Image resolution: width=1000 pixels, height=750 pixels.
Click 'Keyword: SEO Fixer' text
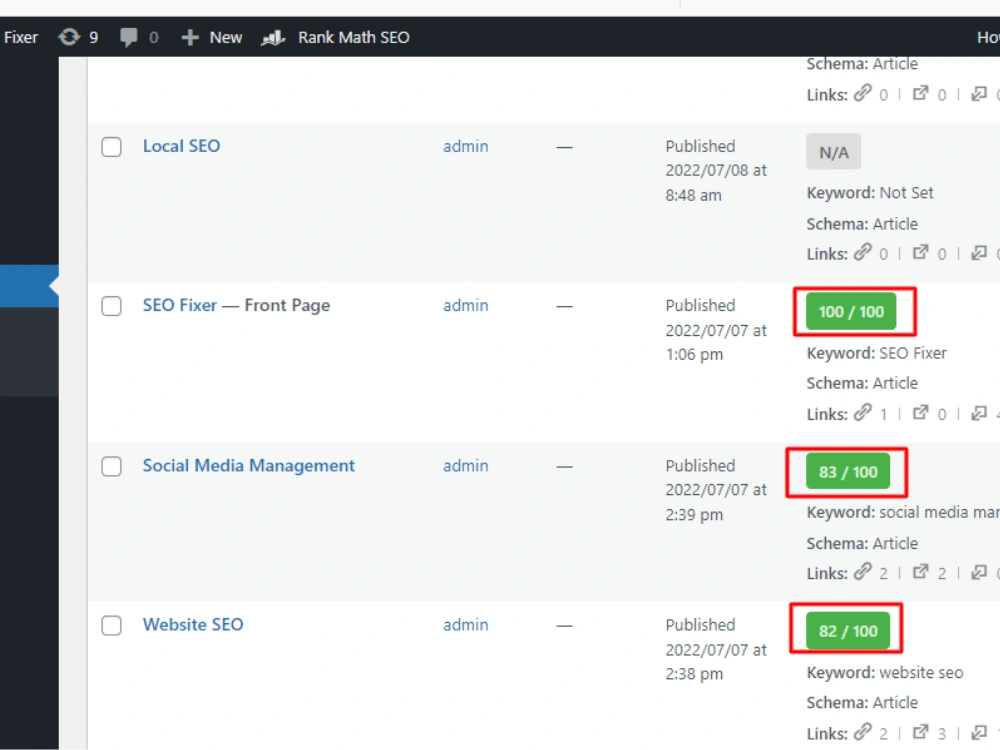pyautogui.click(x=877, y=353)
